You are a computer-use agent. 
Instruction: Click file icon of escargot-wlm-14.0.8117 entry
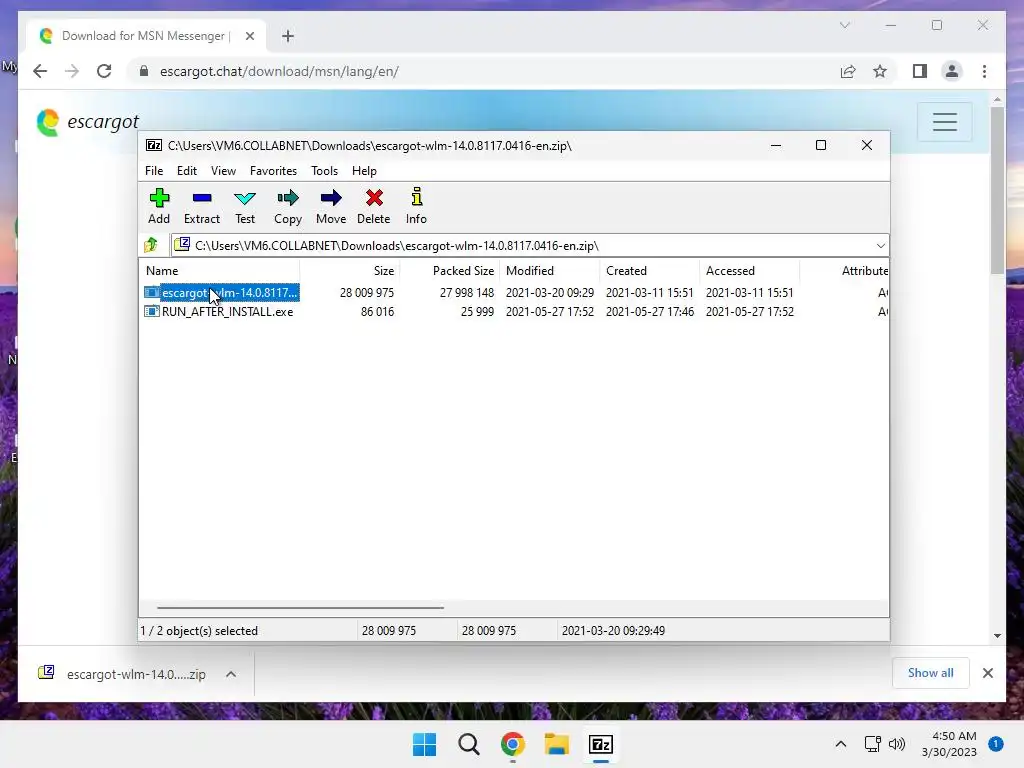click(x=152, y=293)
